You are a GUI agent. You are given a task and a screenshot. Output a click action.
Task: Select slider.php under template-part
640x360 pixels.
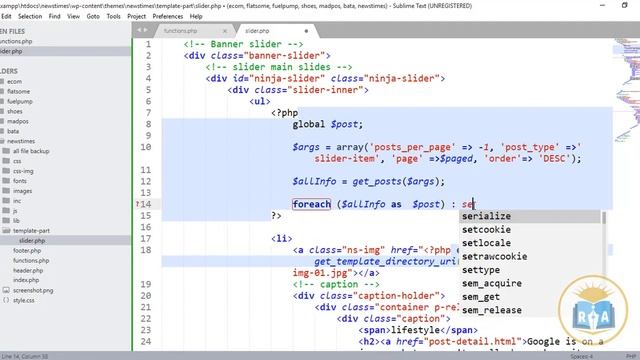[32, 240]
